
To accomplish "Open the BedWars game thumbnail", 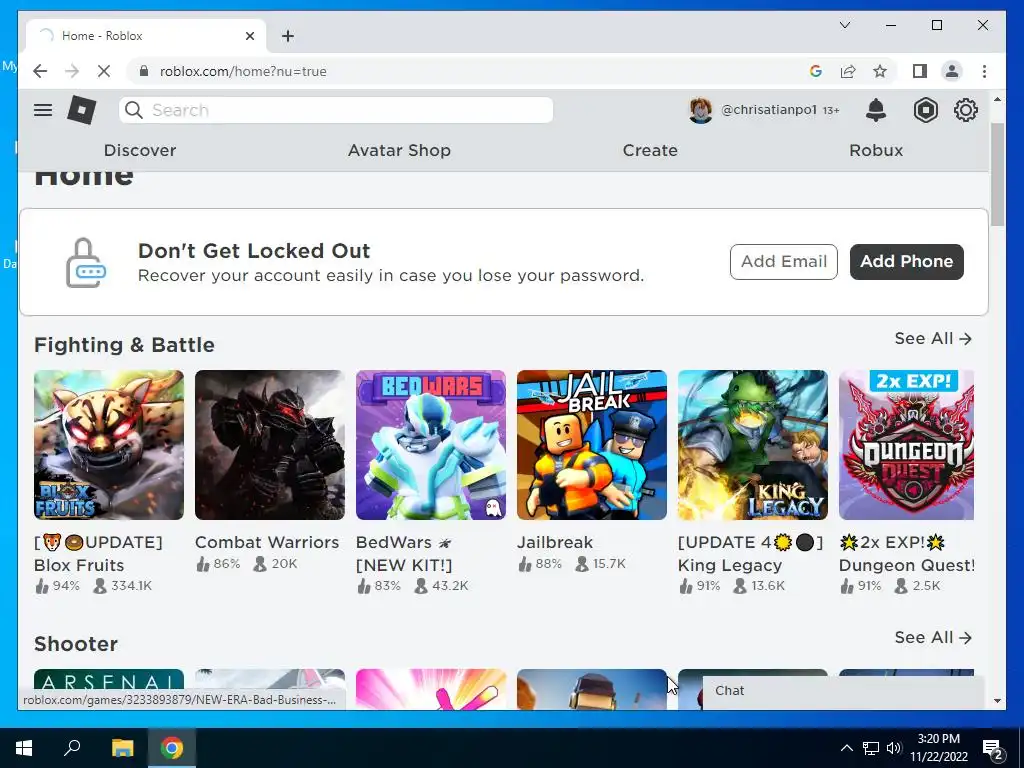I will click(431, 445).
